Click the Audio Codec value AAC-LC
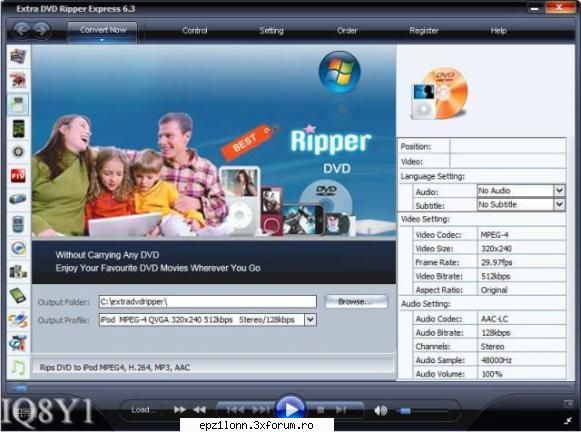The height and width of the screenshot is (432, 581). coord(494,319)
